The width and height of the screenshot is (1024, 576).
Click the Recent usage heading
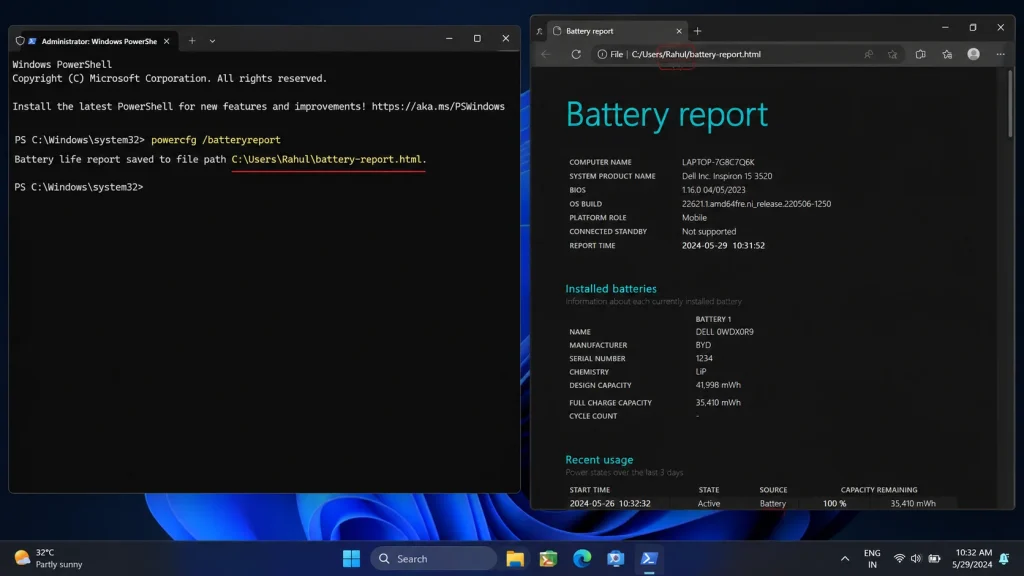point(599,460)
